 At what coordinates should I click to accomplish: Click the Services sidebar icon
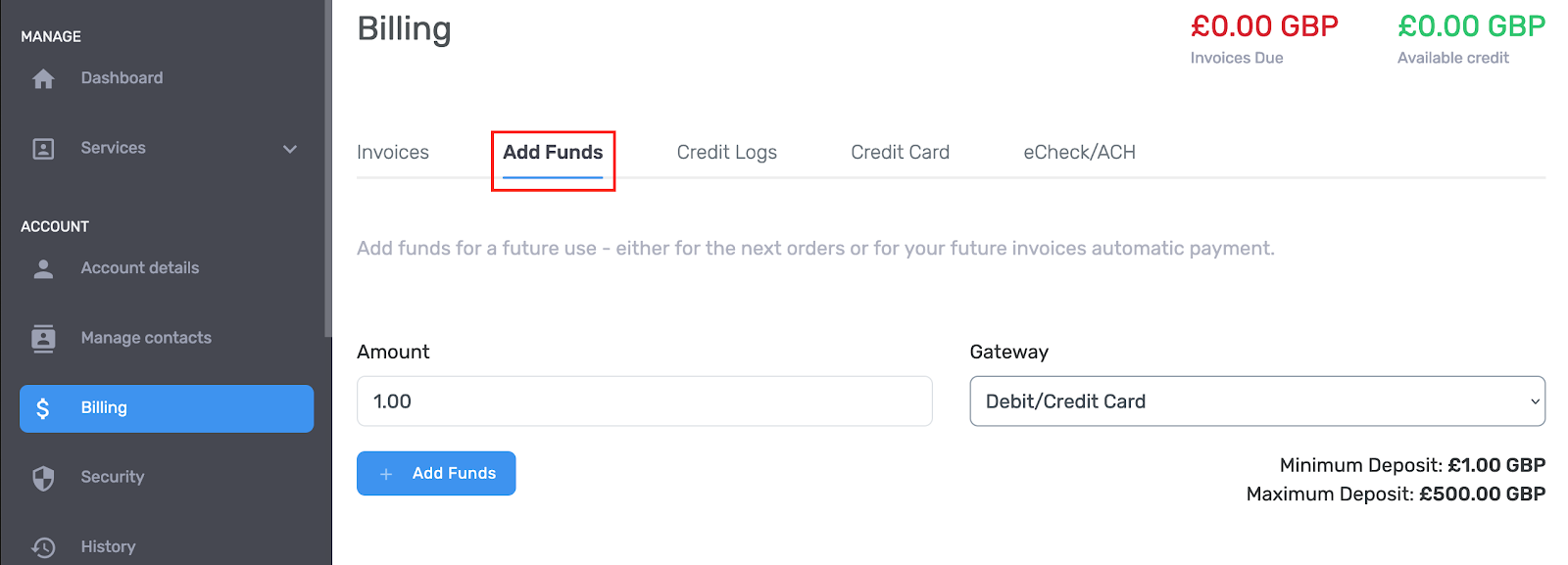pos(43,149)
